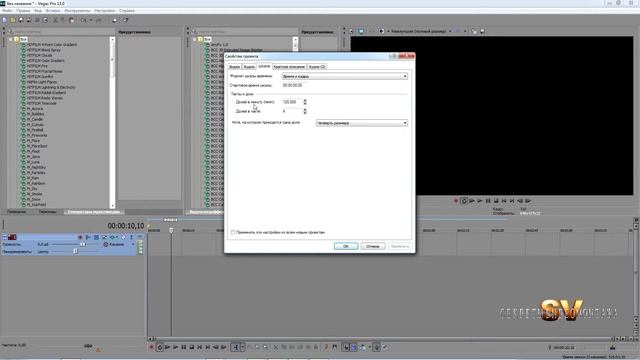Click the Open project folder icon
Image resolution: width=640 pixels, height=360 pixels.
pos(13,20)
